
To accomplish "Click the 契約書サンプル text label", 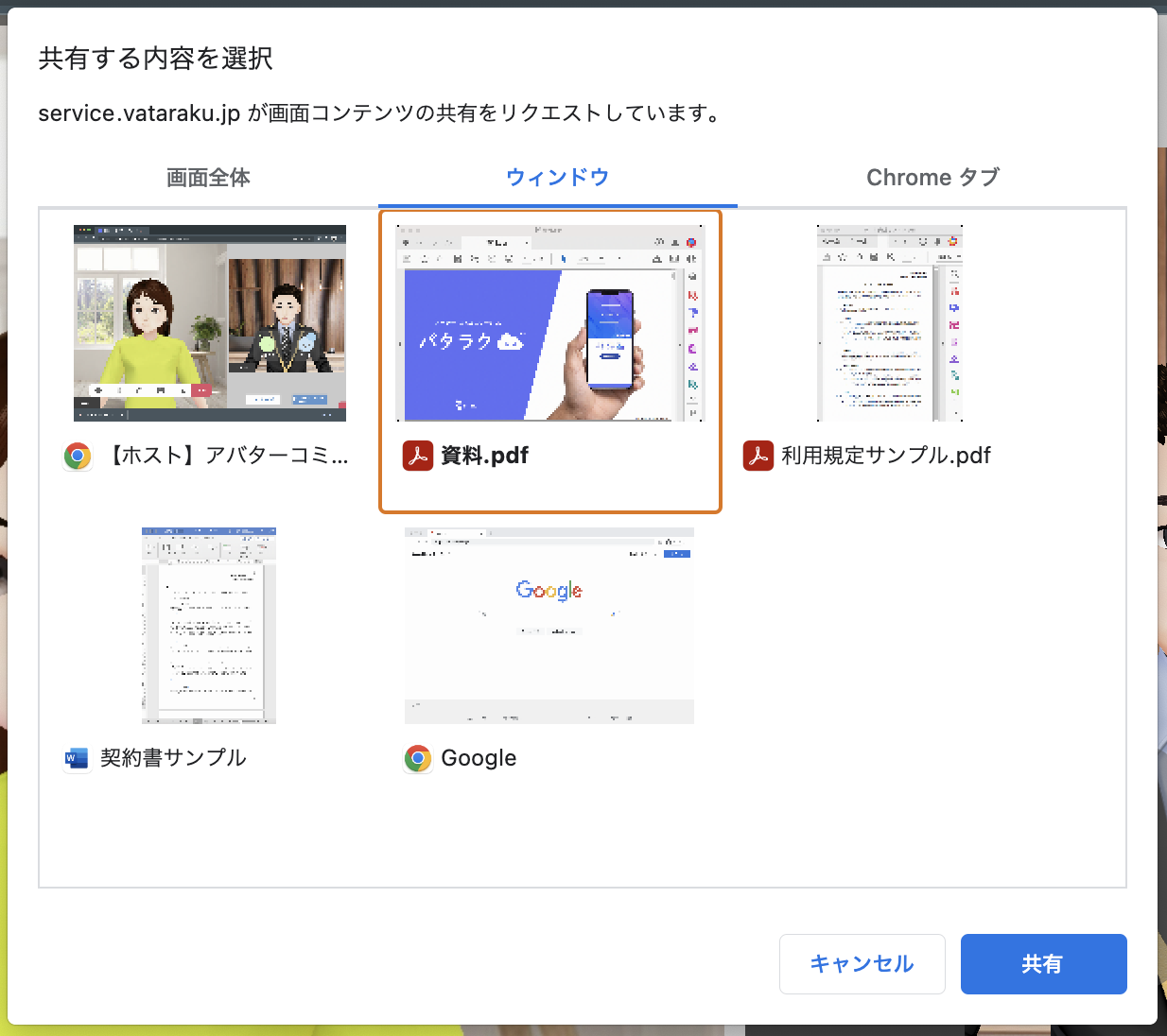I will [x=173, y=758].
